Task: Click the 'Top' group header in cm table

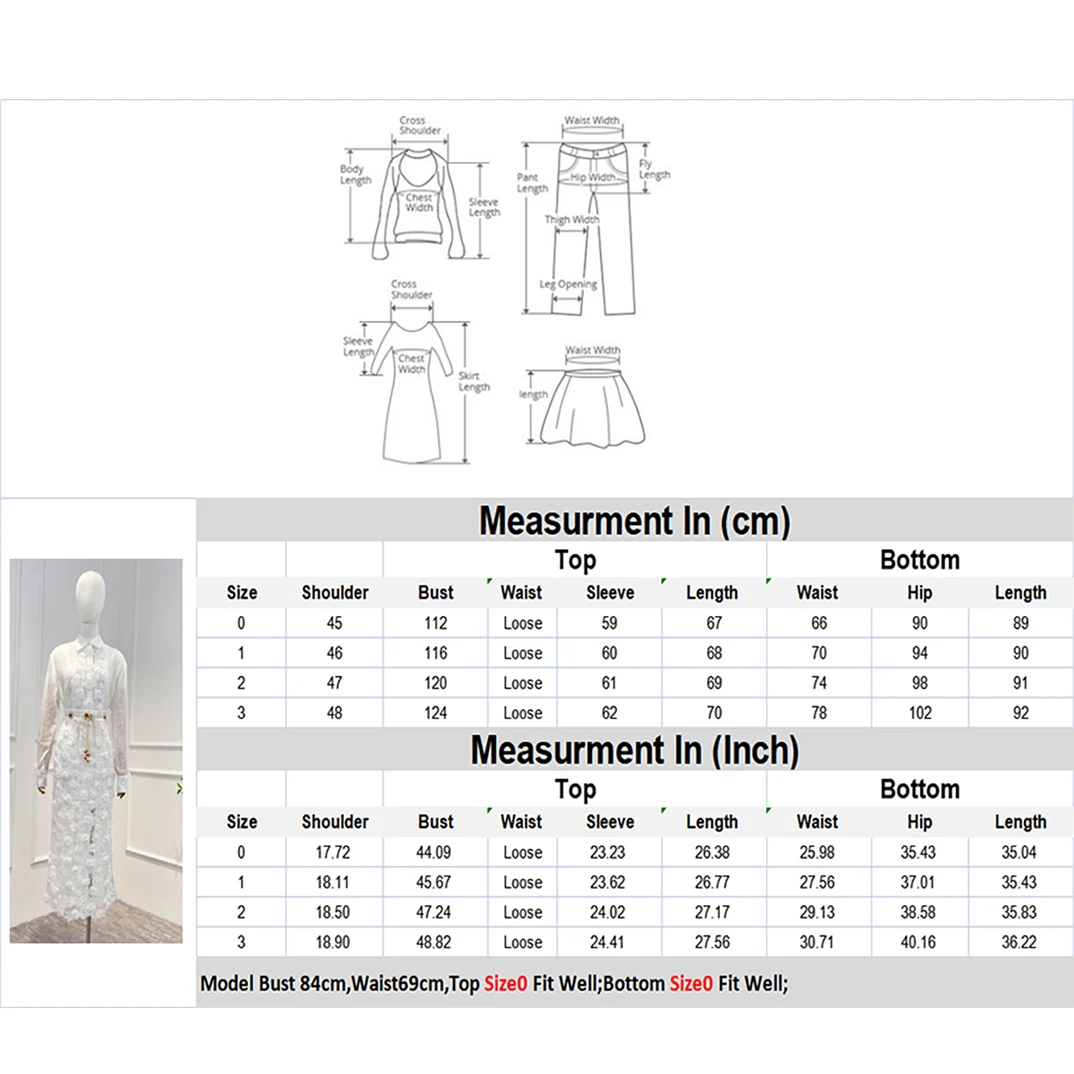Action: (x=575, y=560)
